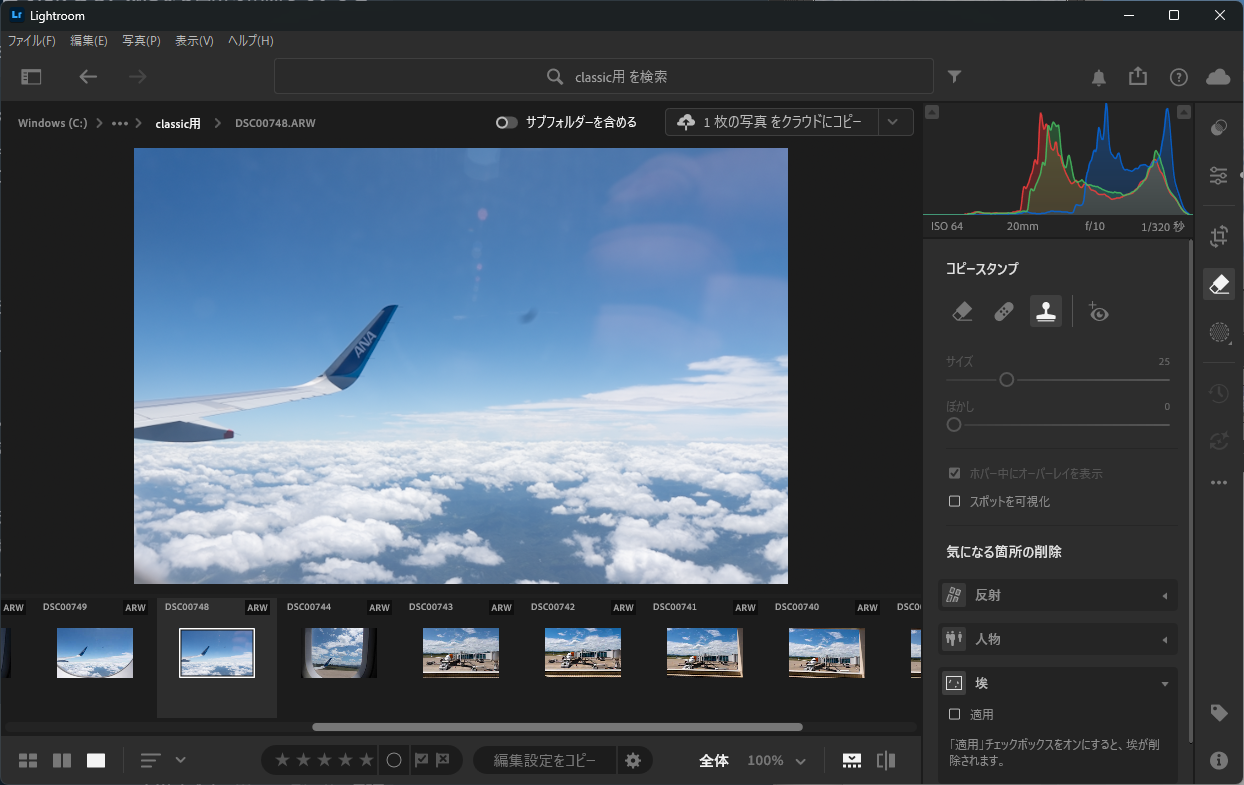Open the ヘルプ(H) menu
This screenshot has height=785, width=1244.
click(250, 41)
